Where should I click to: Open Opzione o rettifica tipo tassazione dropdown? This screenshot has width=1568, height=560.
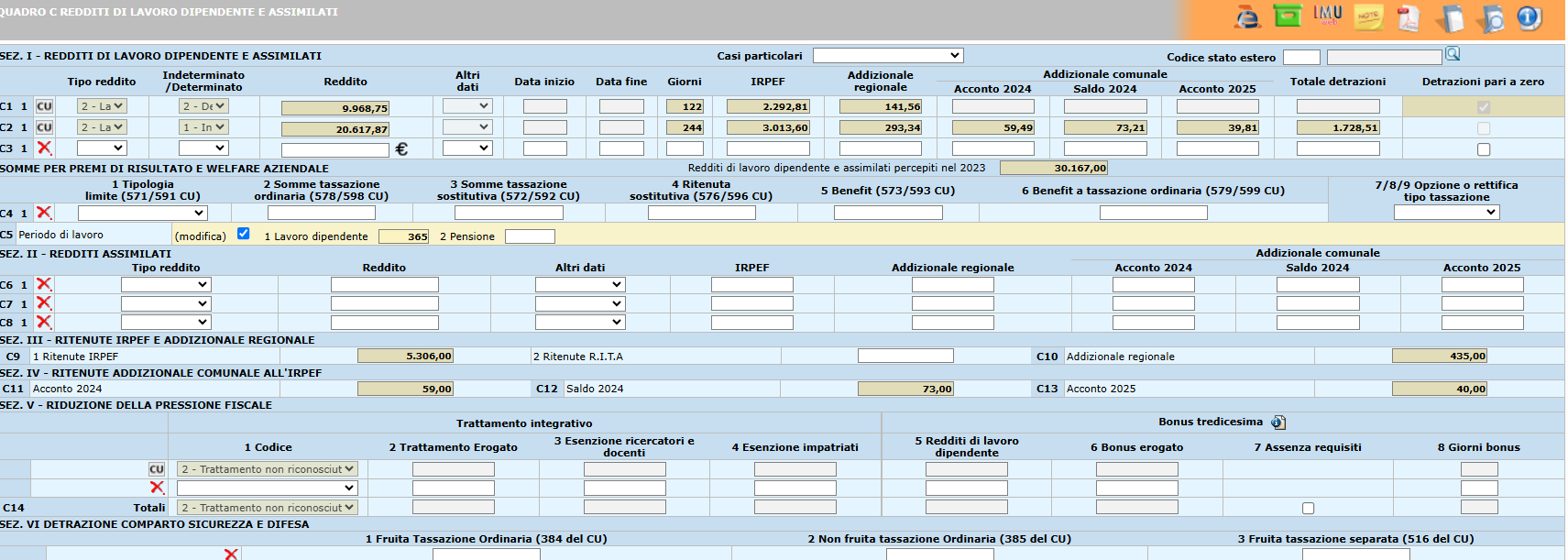[1446, 213]
